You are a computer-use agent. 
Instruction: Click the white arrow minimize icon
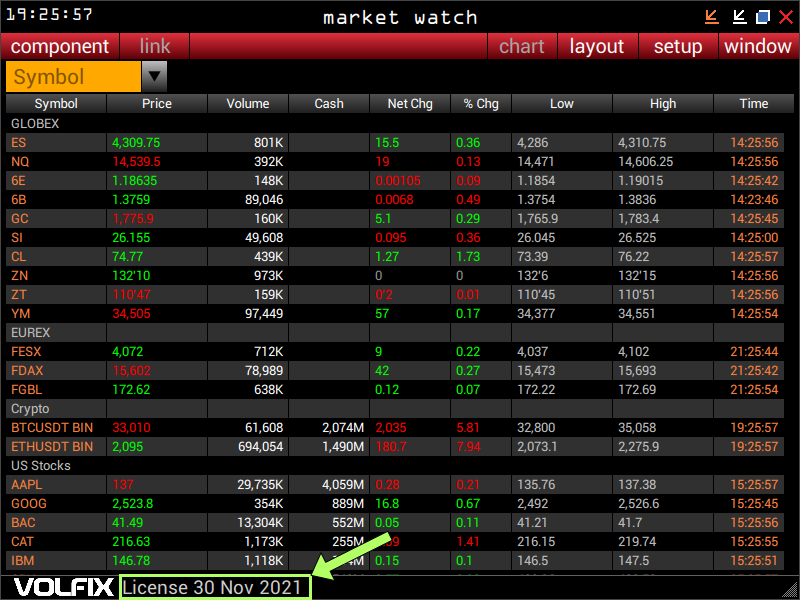click(739, 16)
